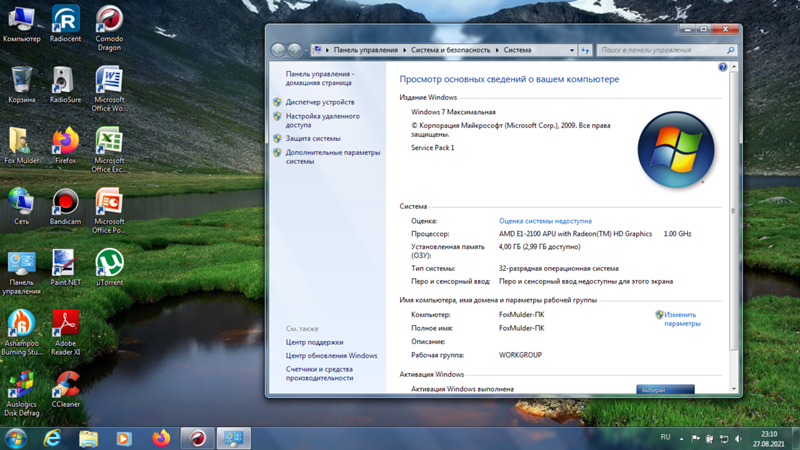Screen dimensions: 800x450
Task: Select the Ashampoo Burning Studio shortcut
Action: (x=21, y=333)
